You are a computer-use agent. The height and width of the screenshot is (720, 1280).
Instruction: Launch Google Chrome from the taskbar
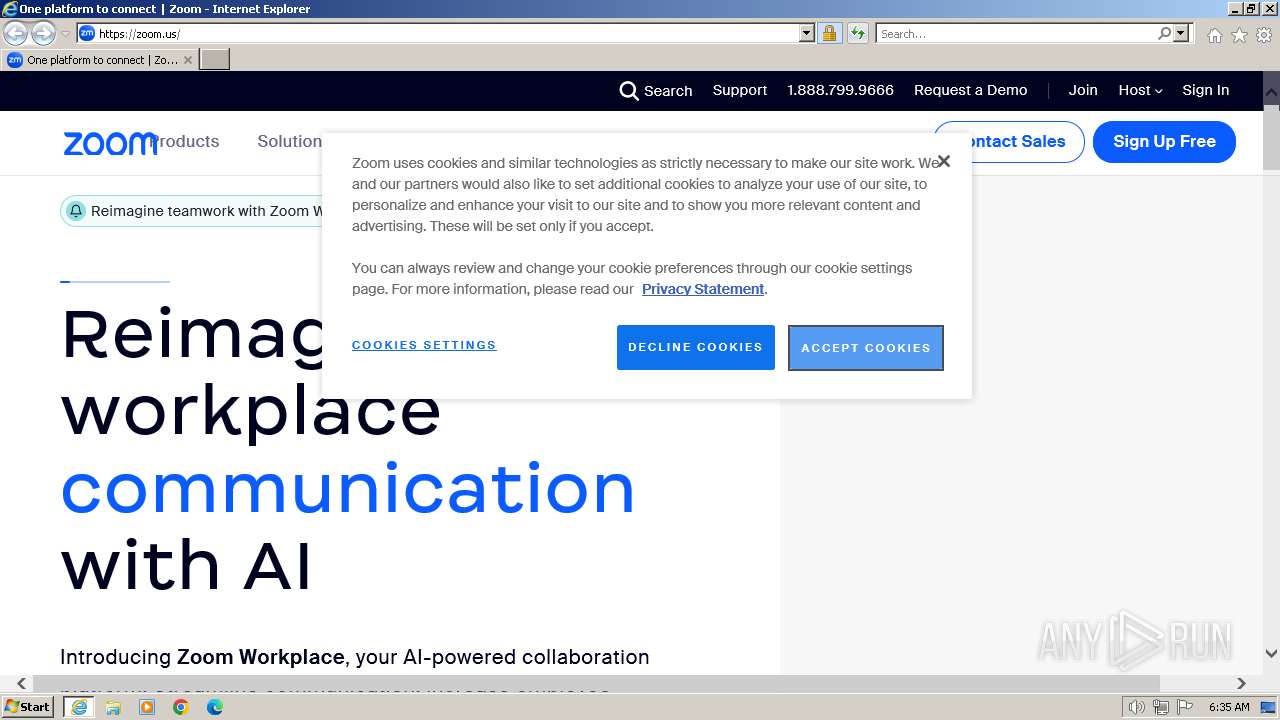pyautogui.click(x=181, y=707)
